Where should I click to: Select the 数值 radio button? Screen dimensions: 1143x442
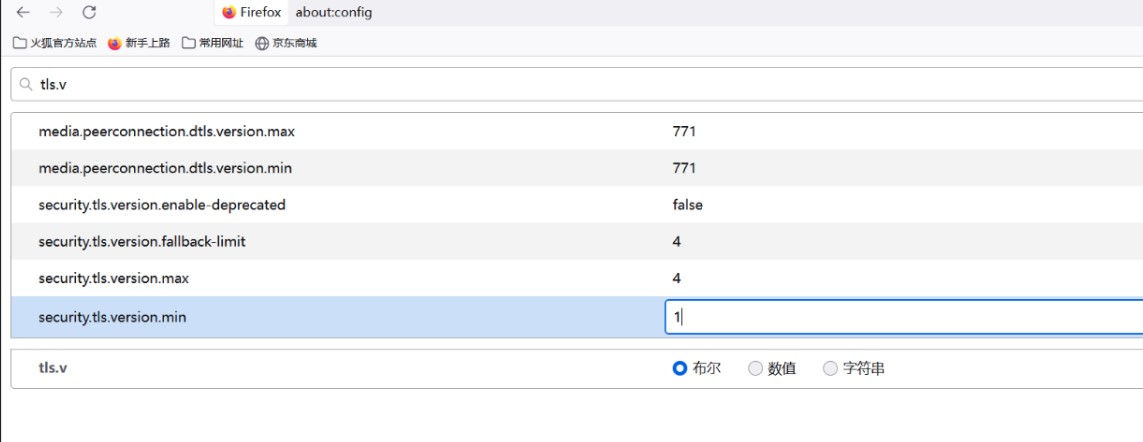tap(755, 368)
